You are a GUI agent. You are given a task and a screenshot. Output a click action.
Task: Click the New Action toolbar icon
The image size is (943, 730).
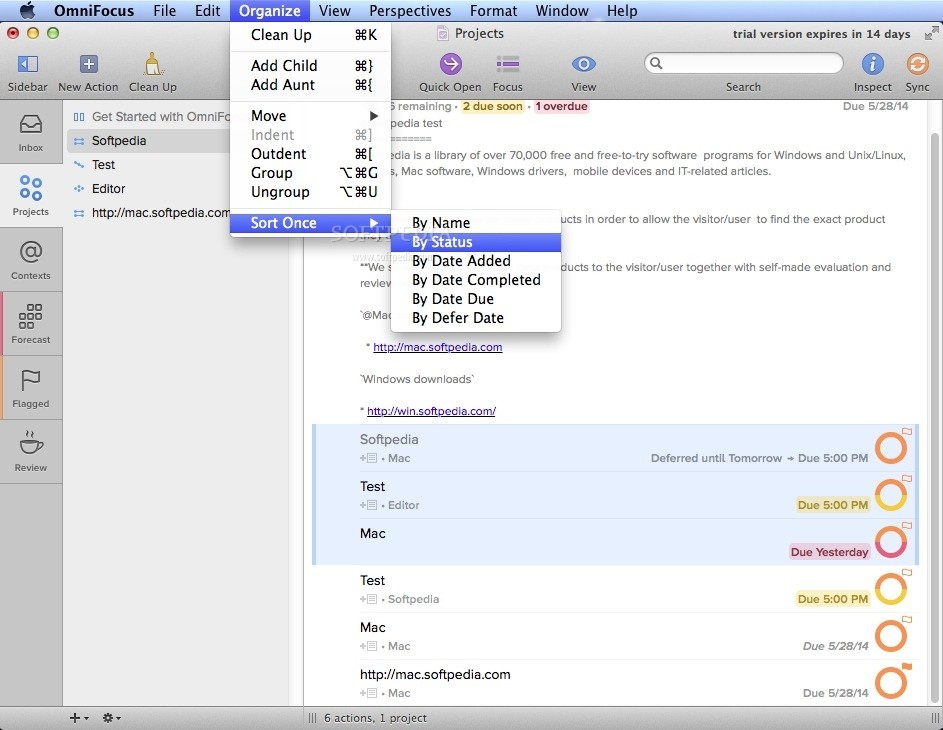(x=88, y=64)
